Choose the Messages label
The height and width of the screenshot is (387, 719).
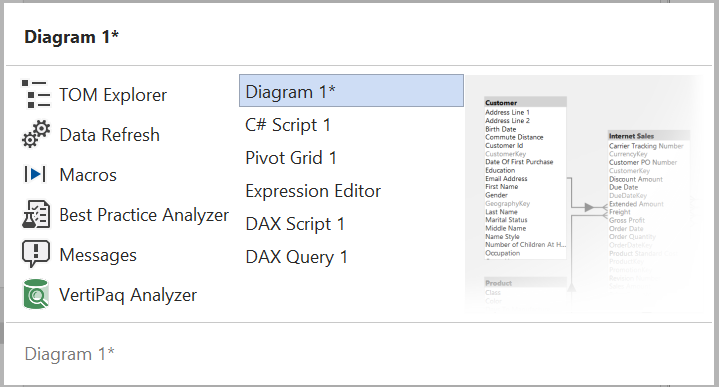(x=98, y=254)
